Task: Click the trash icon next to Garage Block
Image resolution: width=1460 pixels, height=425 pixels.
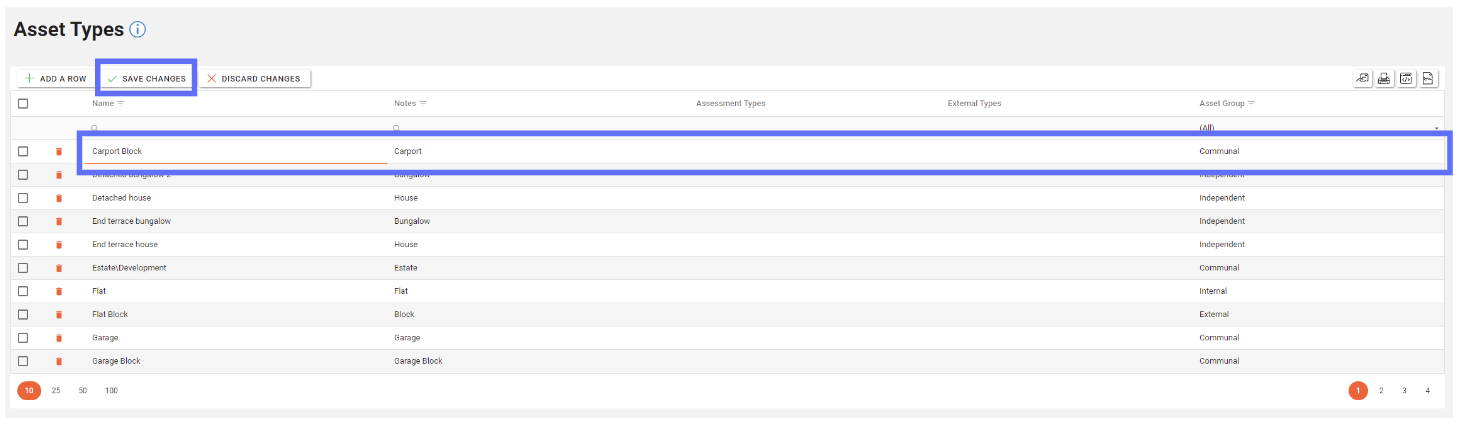Action: click(x=59, y=361)
